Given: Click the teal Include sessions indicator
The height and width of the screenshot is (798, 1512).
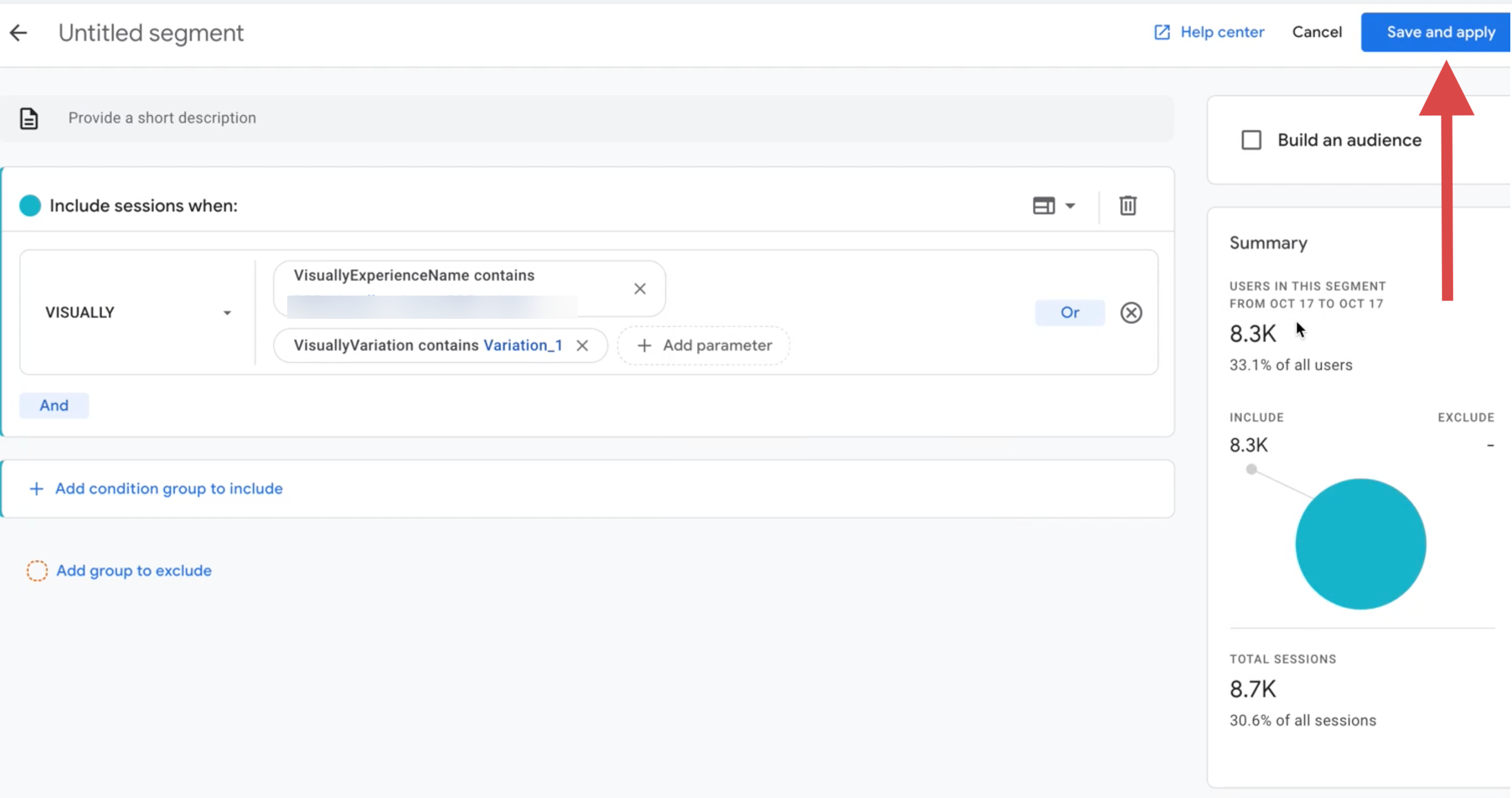Looking at the screenshot, I should click(29, 206).
